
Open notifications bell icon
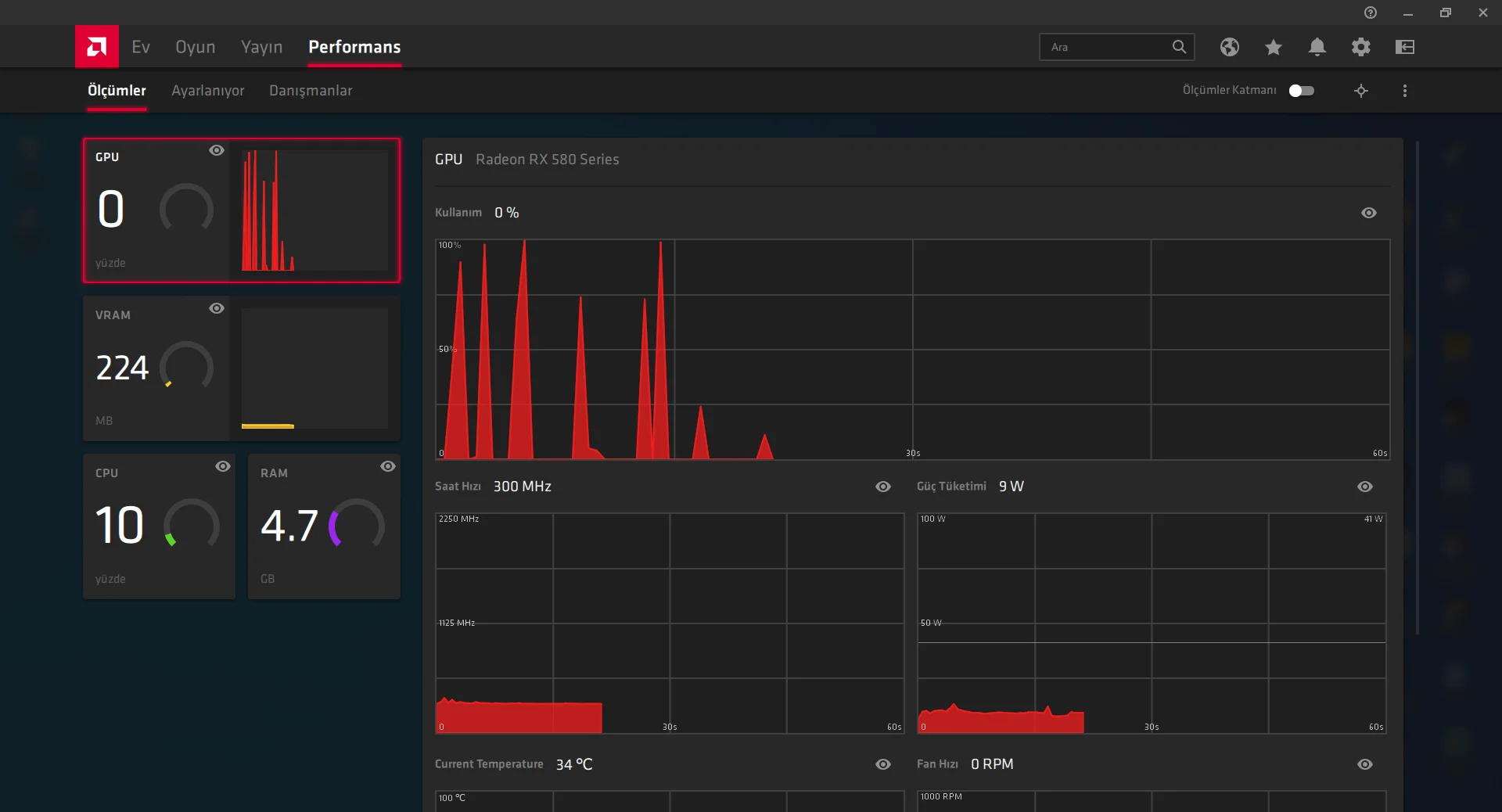(x=1317, y=47)
